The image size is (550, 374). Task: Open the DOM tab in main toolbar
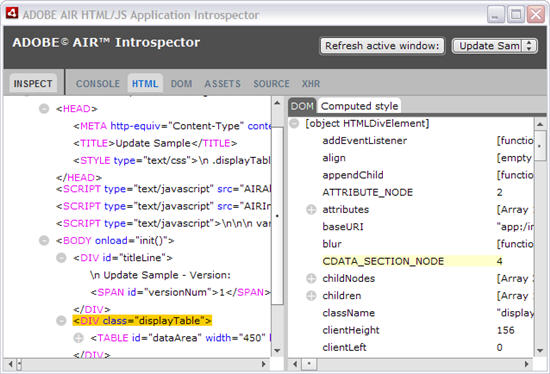[x=181, y=84]
